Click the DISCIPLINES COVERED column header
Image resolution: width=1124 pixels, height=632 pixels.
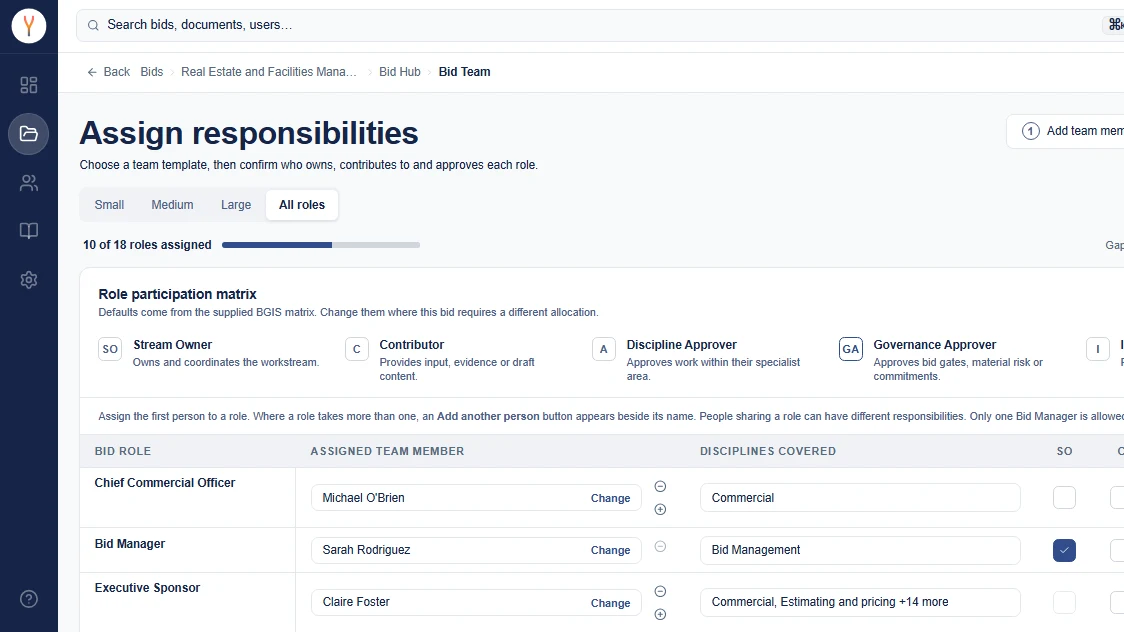coord(768,451)
